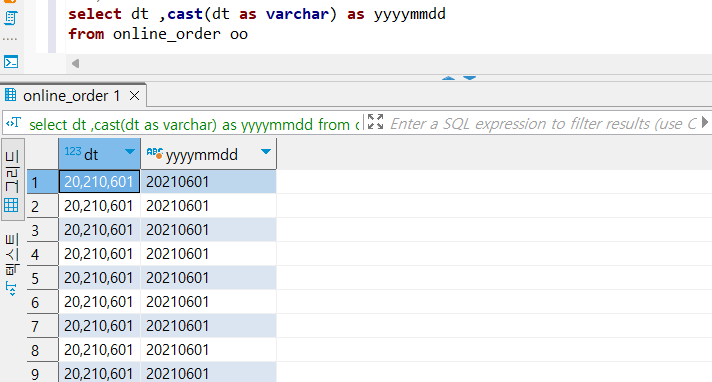Select row number 8 header
The image size is (712, 382).
pos(43,350)
